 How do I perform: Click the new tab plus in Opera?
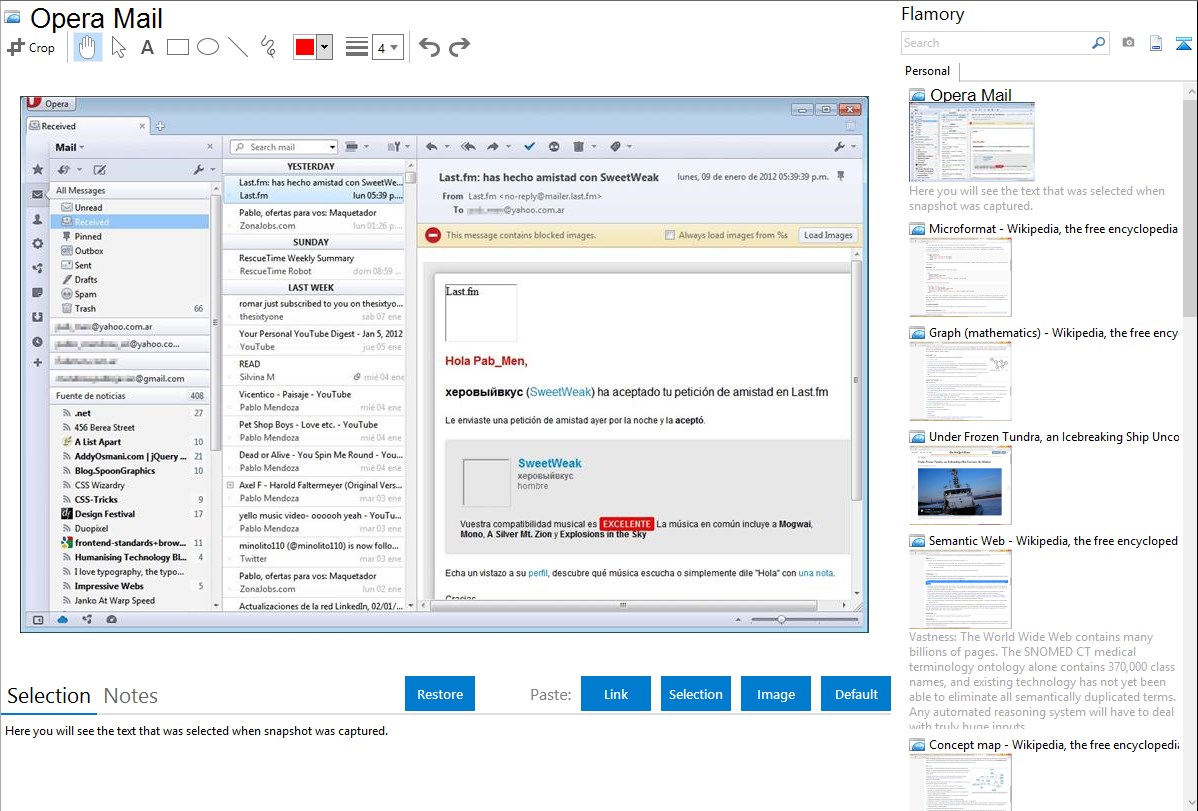click(160, 126)
